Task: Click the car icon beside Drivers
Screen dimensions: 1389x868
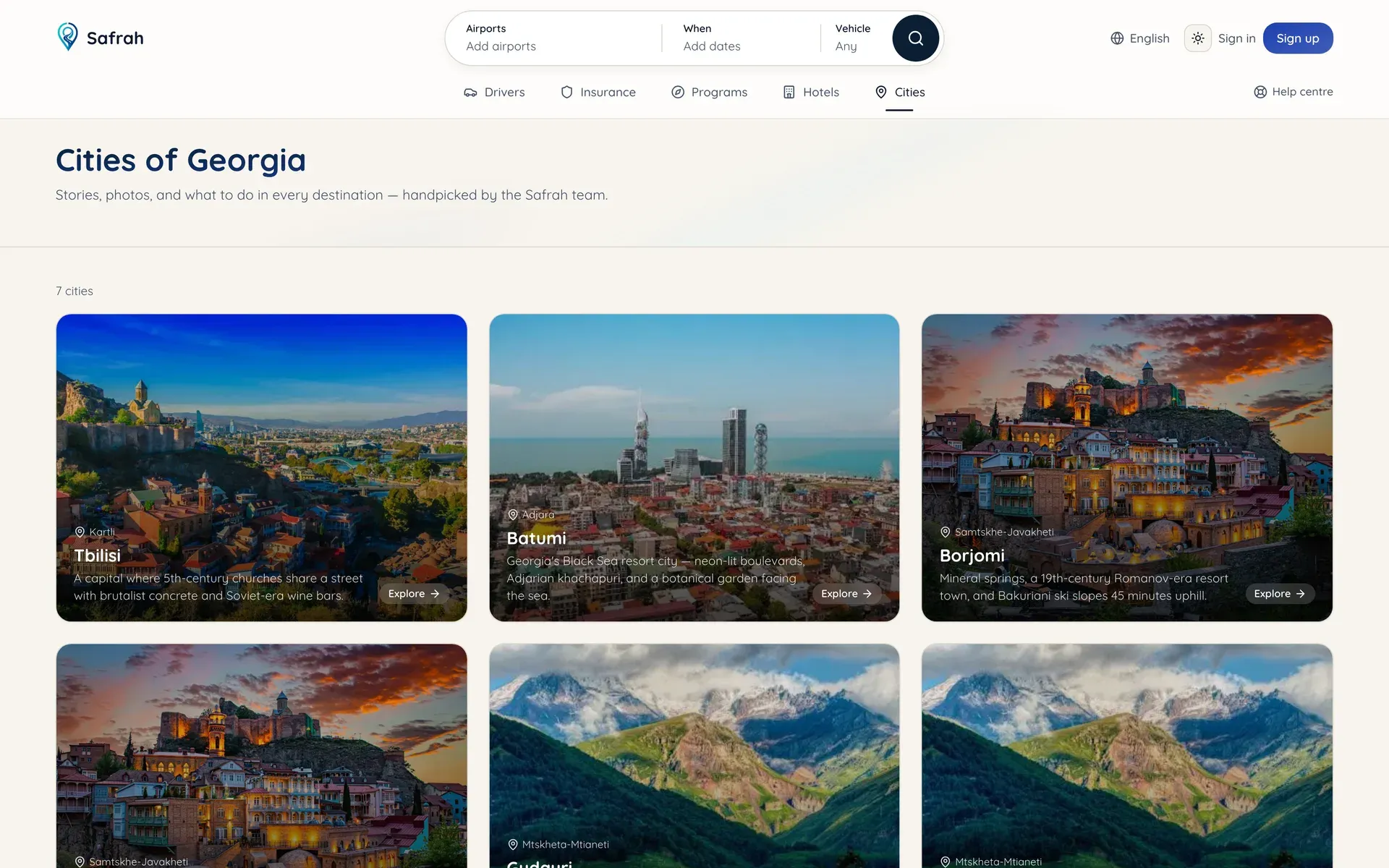Action: [470, 93]
